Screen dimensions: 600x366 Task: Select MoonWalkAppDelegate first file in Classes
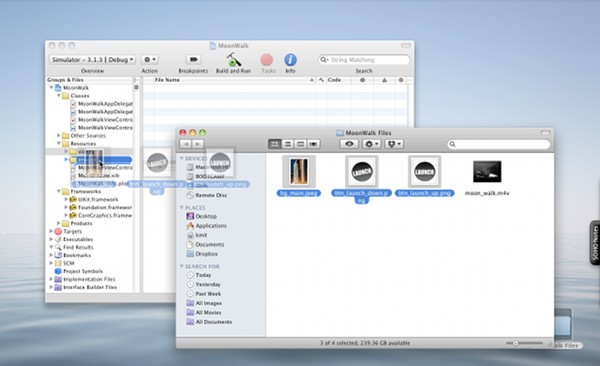click(101, 104)
